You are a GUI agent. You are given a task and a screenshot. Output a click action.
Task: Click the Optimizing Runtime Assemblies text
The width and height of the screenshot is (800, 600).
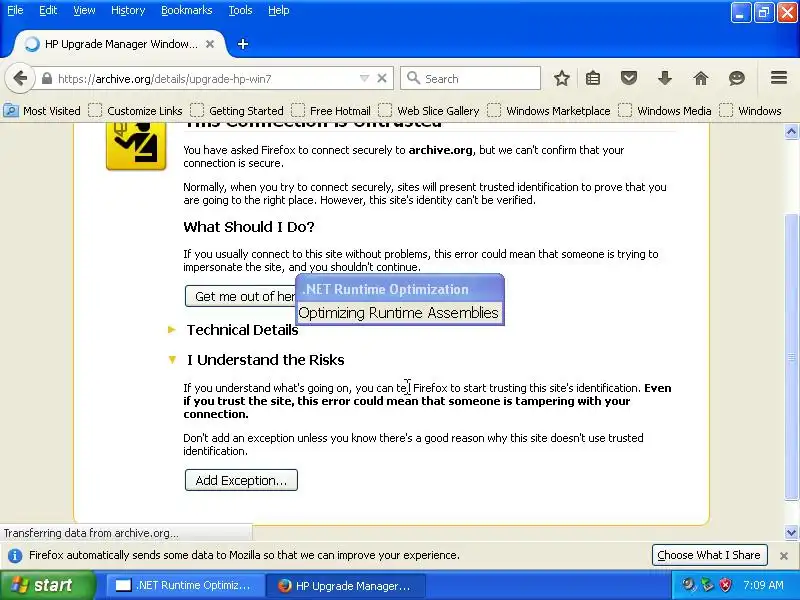[398, 313]
